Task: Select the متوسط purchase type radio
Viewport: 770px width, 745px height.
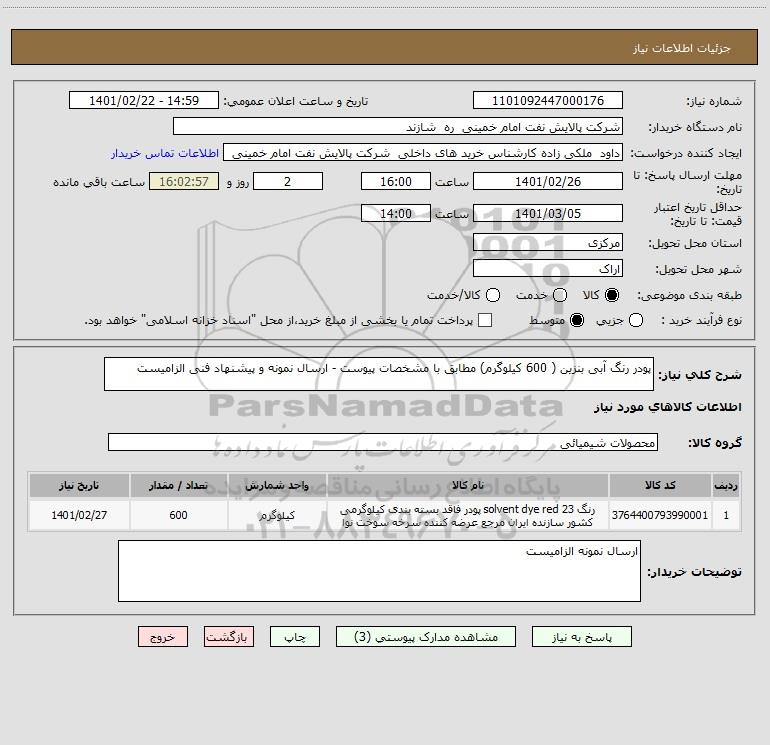Action: [x=577, y=320]
